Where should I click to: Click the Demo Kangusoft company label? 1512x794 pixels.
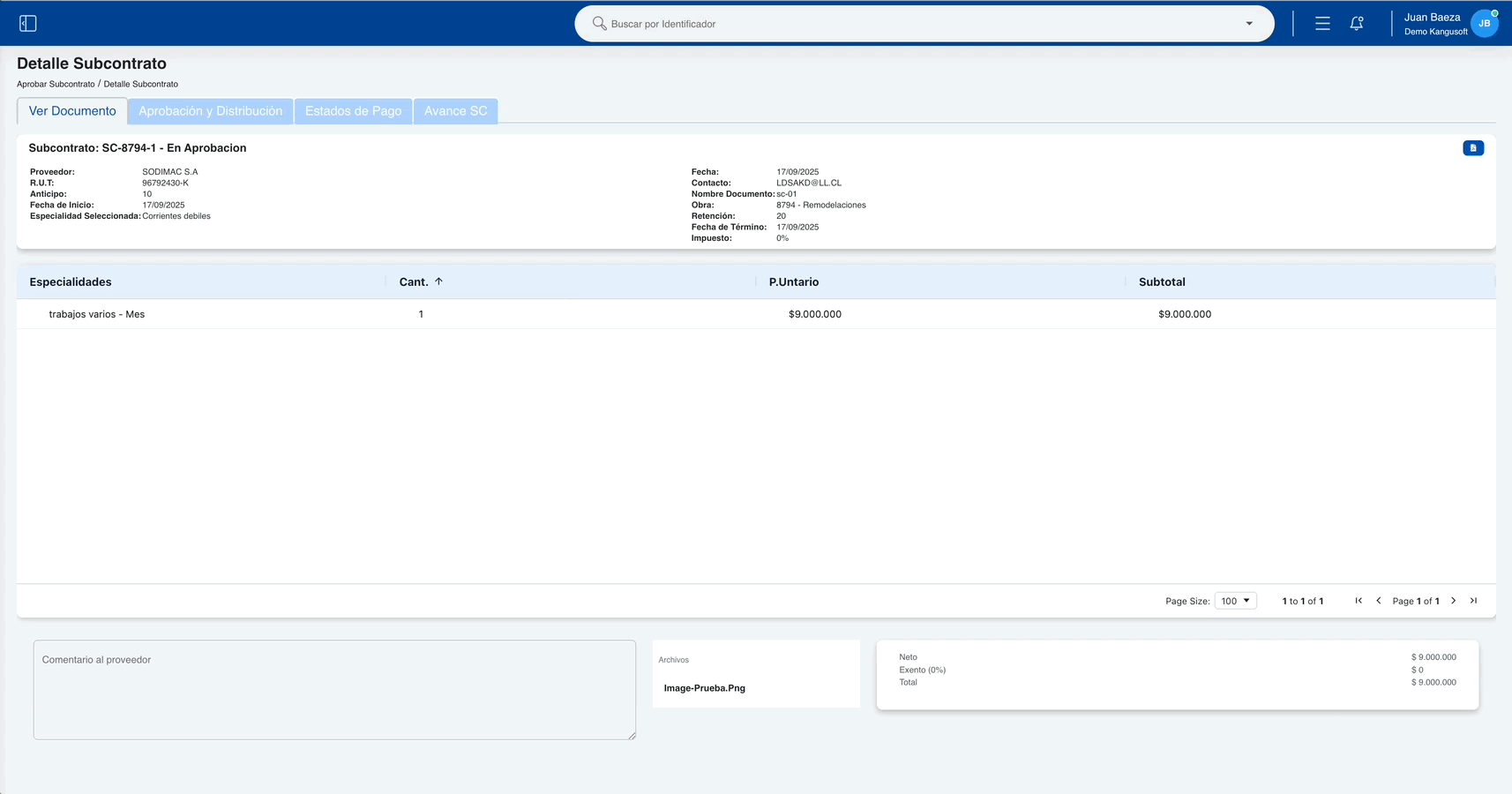pyautogui.click(x=1436, y=32)
